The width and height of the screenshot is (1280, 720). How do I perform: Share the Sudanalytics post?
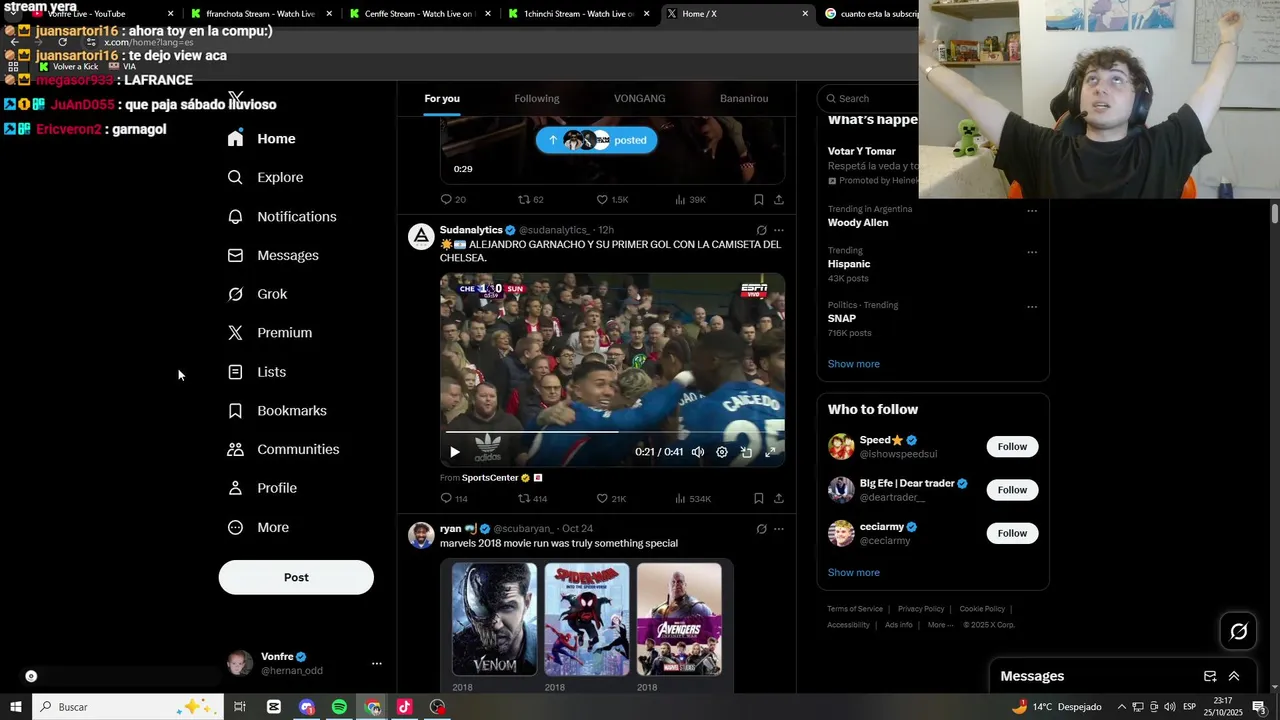[x=779, y=498]
